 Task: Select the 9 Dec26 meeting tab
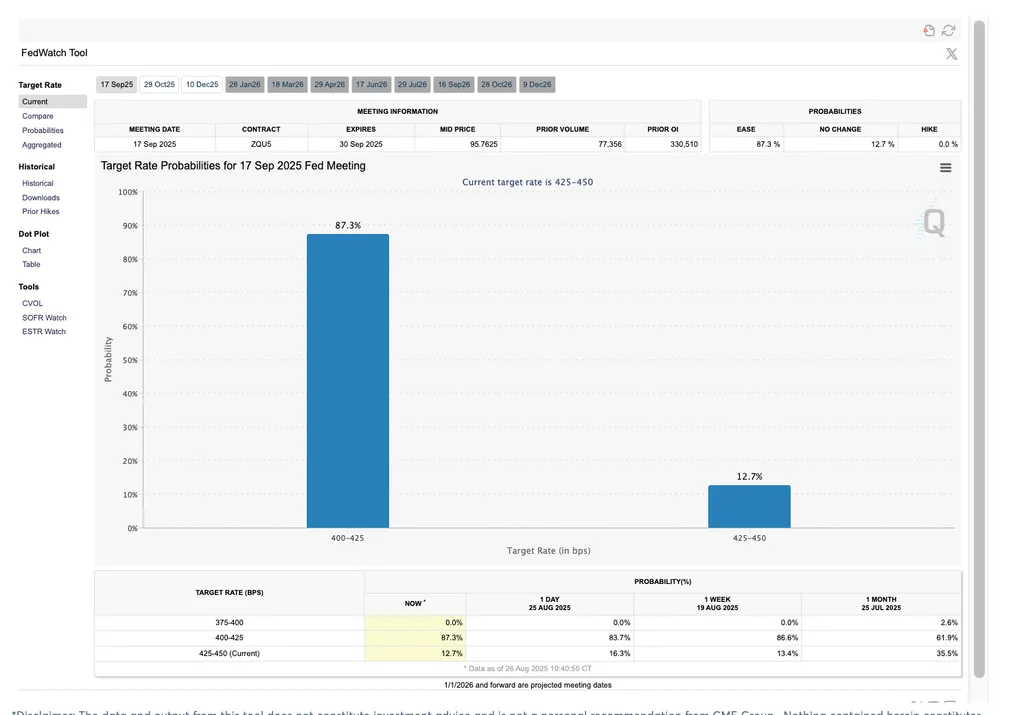point(537,84)
